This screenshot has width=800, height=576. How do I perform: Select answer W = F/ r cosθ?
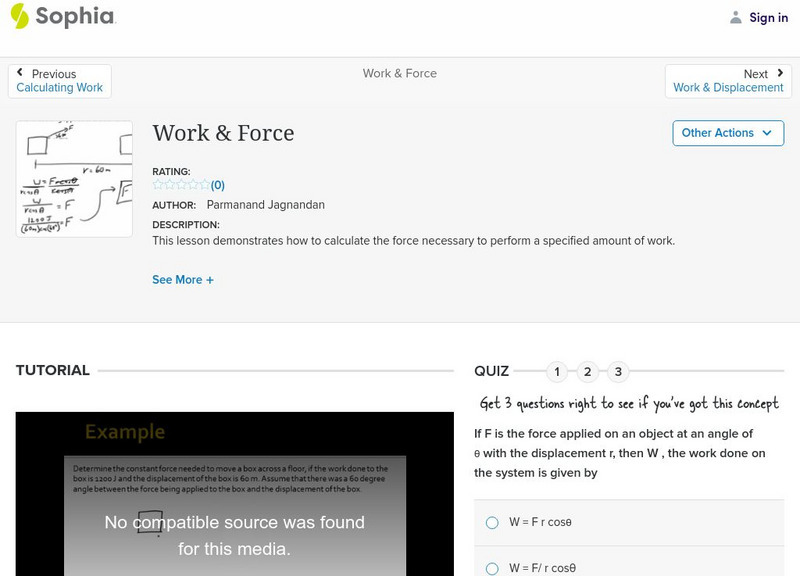[x=492, y=568]
